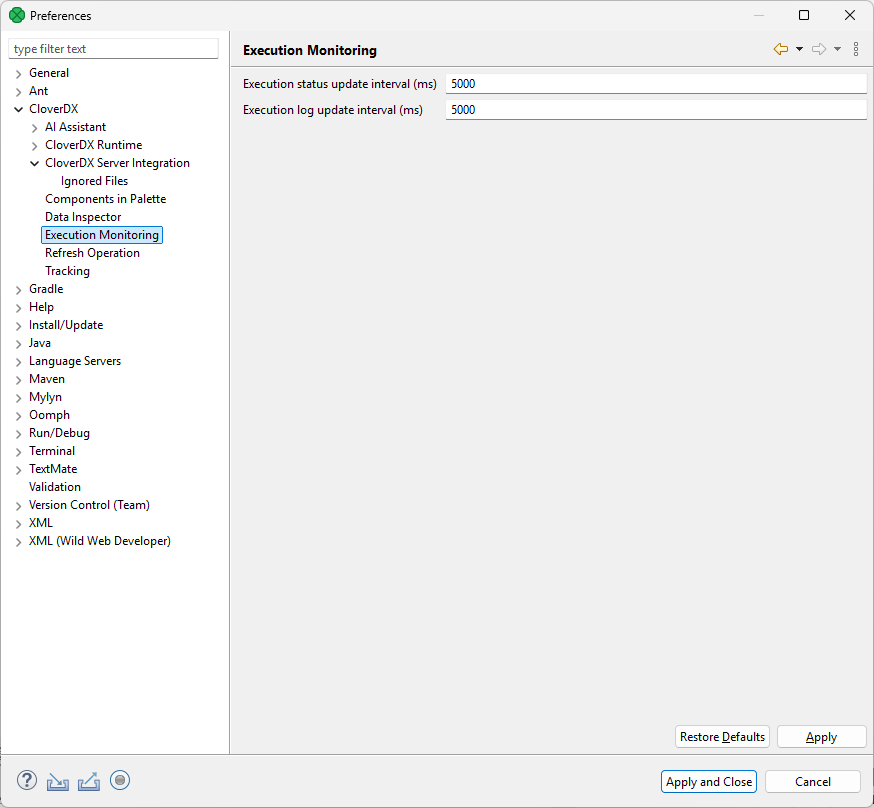The width and height of the screenshot is (874, 808).
Task: Open the three-dot view menu icon
Action: (856, 49)
